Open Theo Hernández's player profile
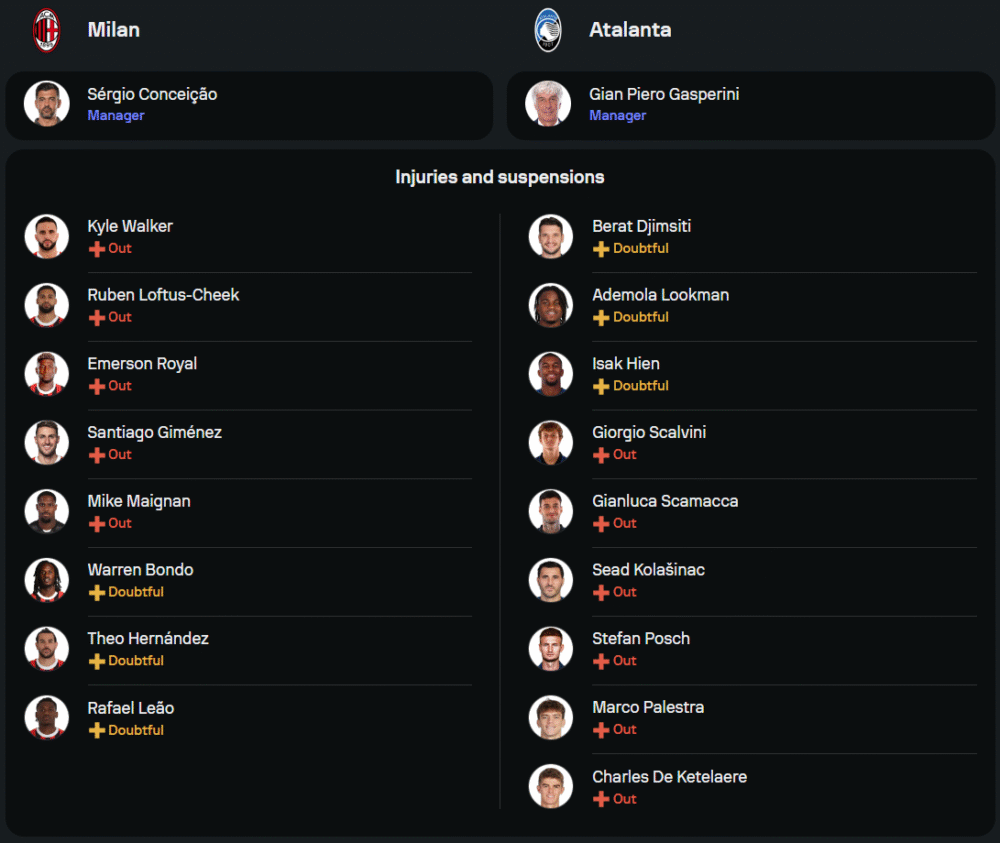 (148, 638)
